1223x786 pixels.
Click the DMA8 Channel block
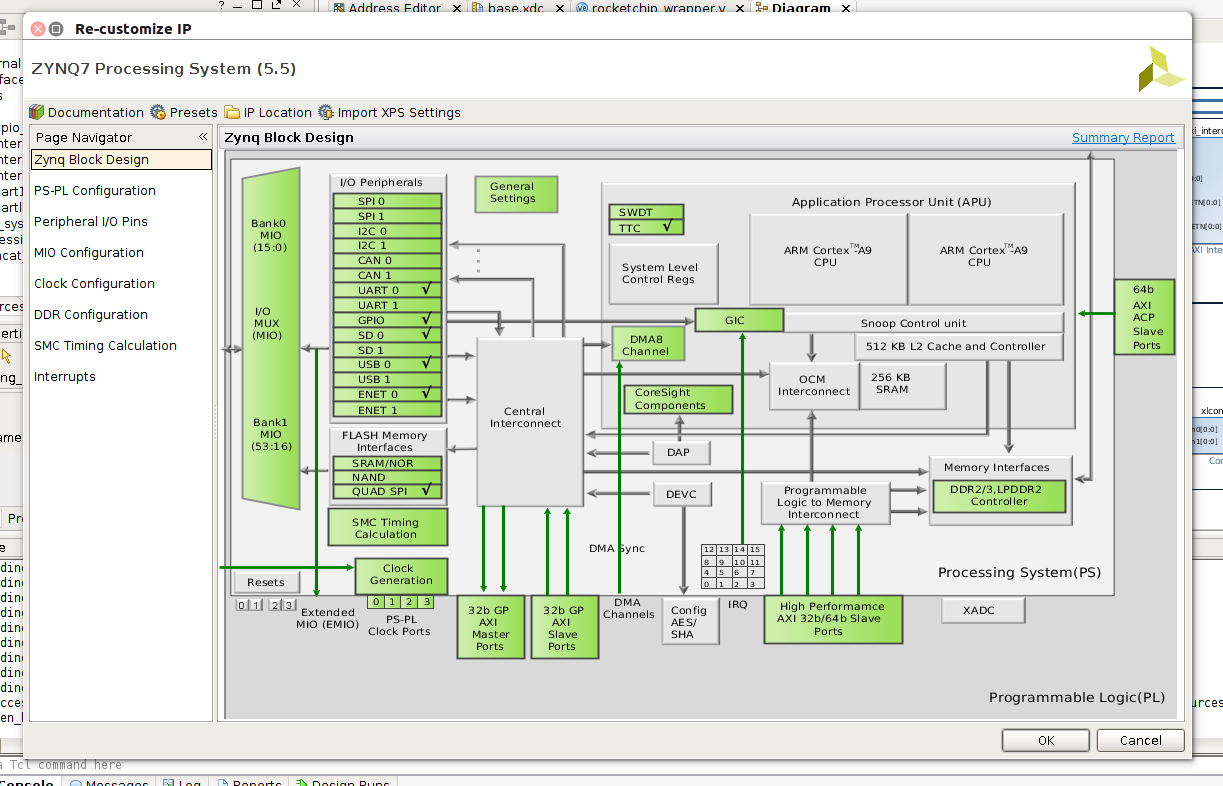(650, 344)
